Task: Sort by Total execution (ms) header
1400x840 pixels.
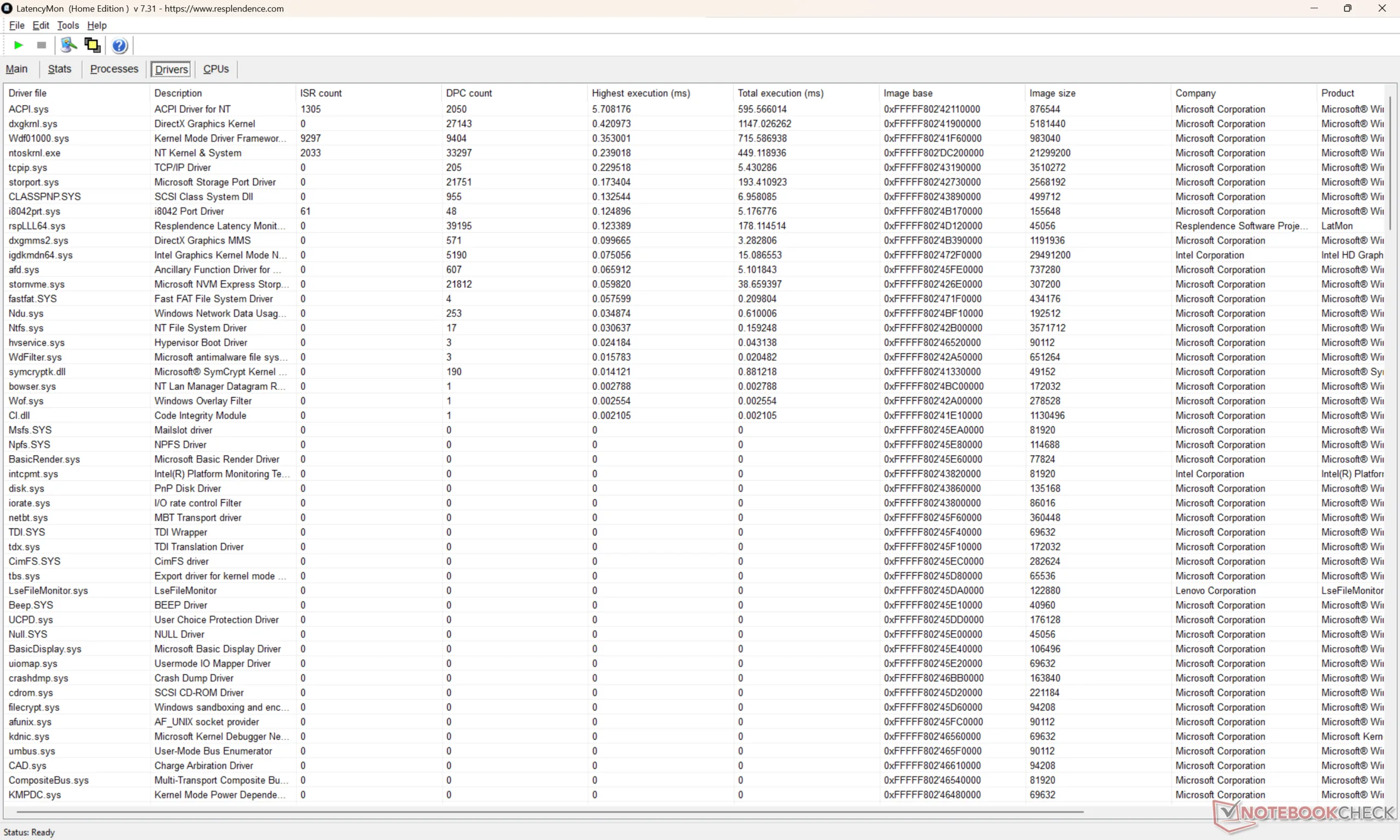Action: pos(780,93)
